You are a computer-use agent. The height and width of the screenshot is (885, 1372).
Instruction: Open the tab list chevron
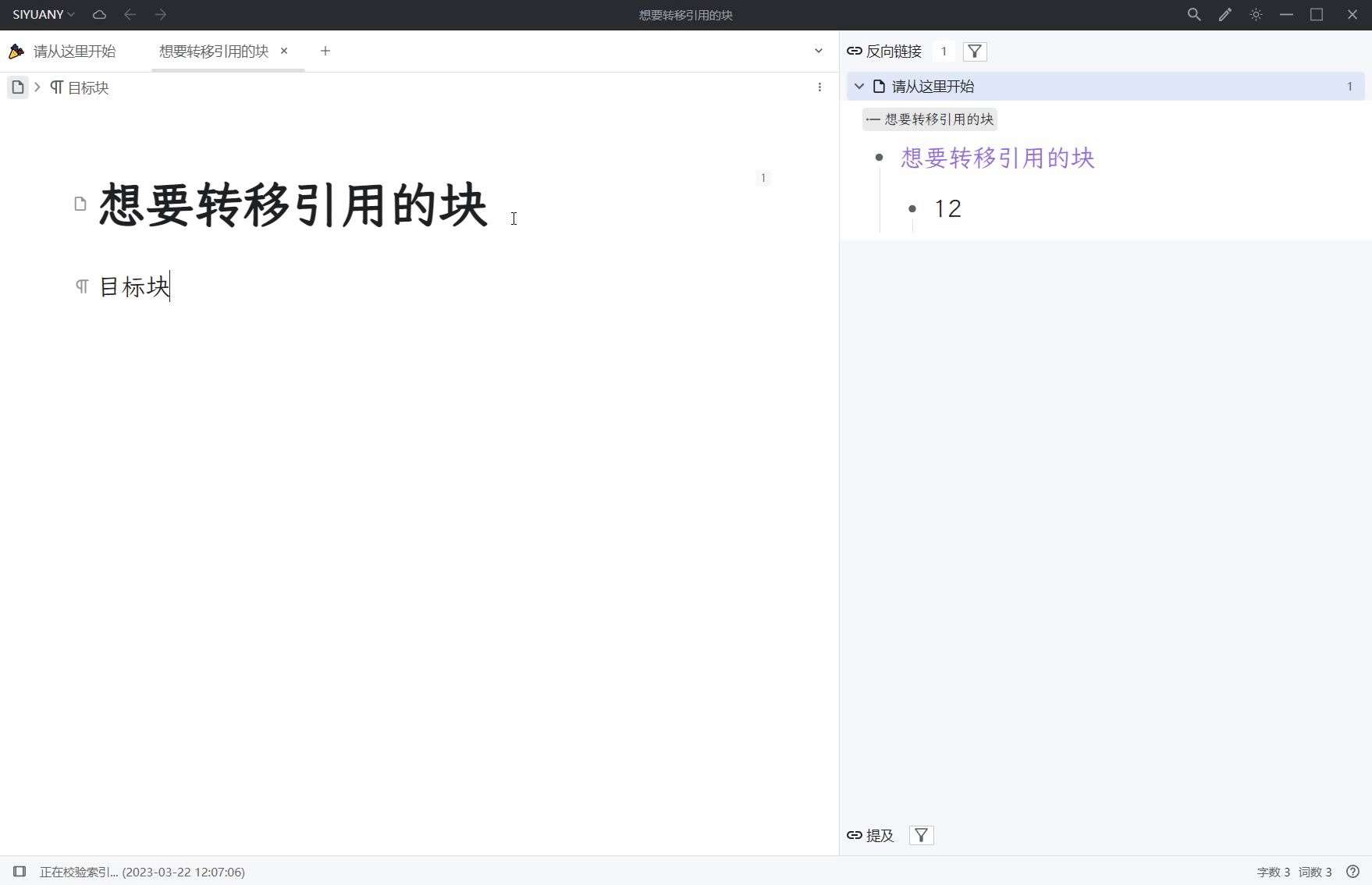818,51
